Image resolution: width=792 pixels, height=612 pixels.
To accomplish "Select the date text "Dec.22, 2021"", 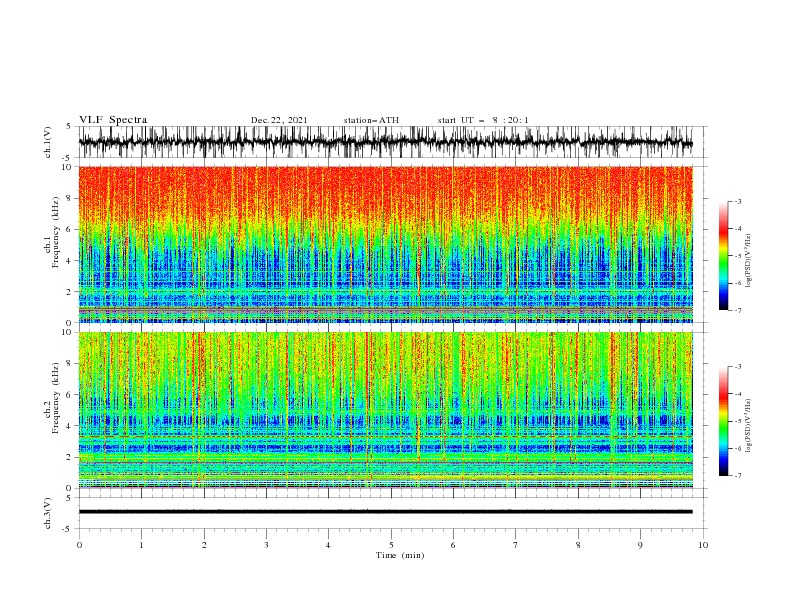I will [279, 120].
